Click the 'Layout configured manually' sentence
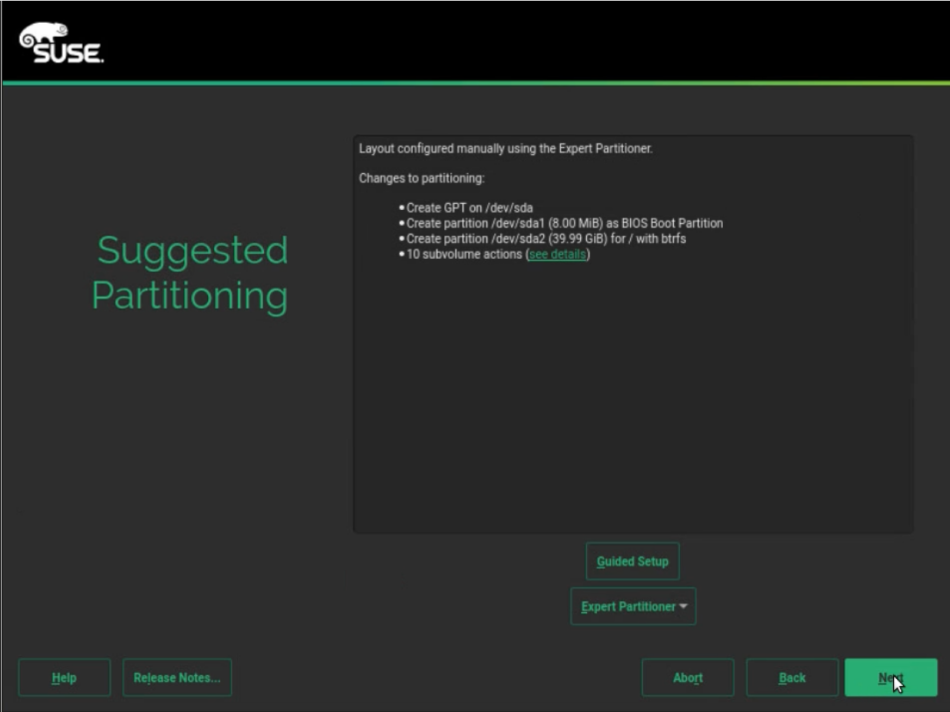 (x=505, y=149)
